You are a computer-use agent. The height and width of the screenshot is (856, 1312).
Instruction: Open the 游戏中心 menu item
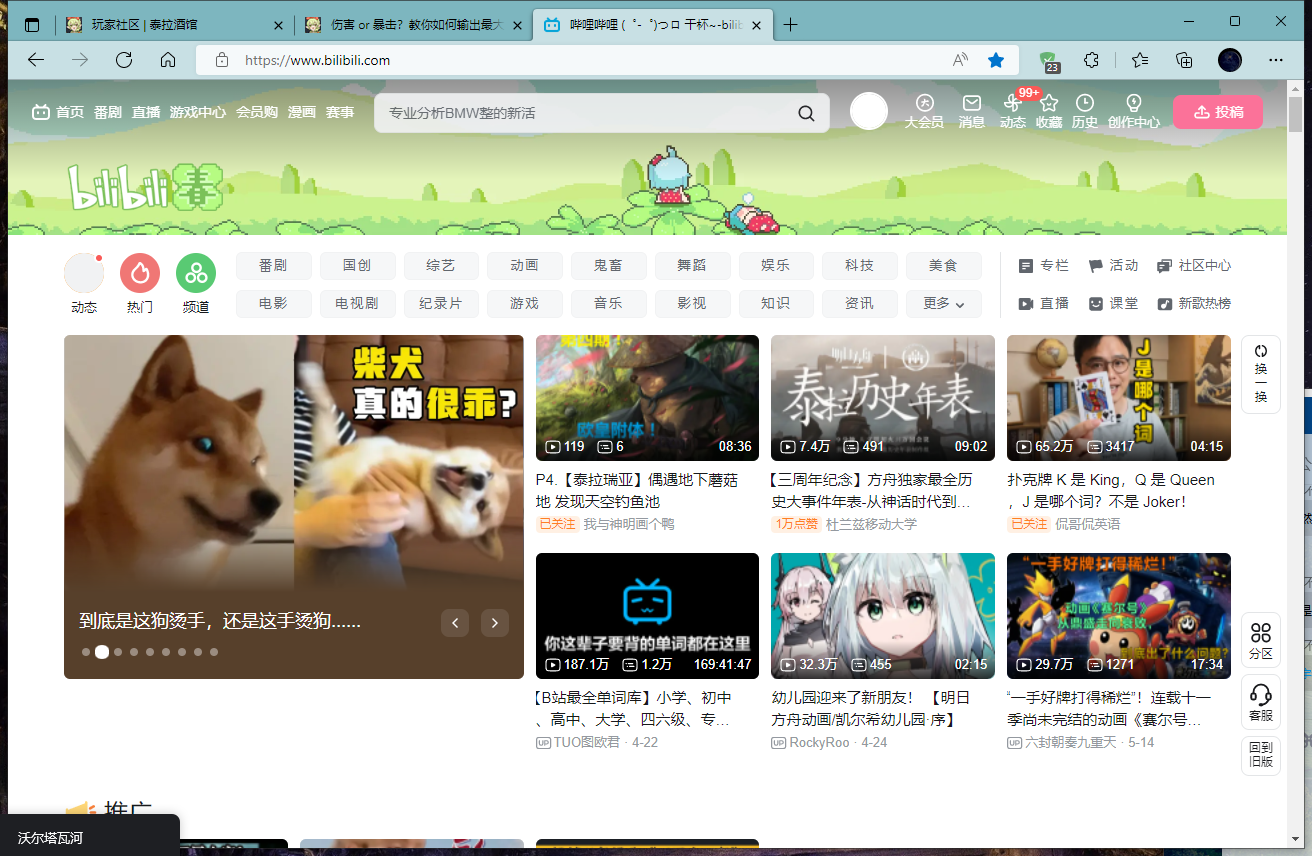click(198, 112)
